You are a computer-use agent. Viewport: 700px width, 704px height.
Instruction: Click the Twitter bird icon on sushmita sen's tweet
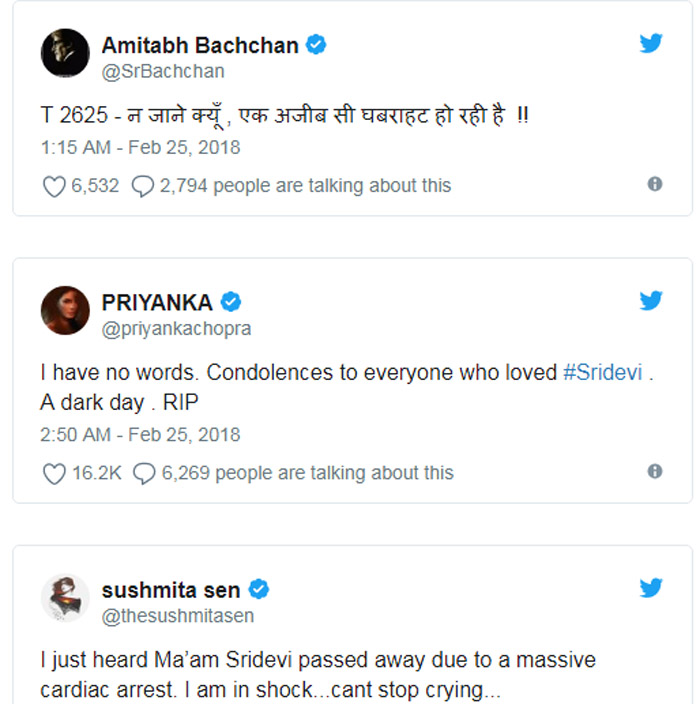coord(651,587)
